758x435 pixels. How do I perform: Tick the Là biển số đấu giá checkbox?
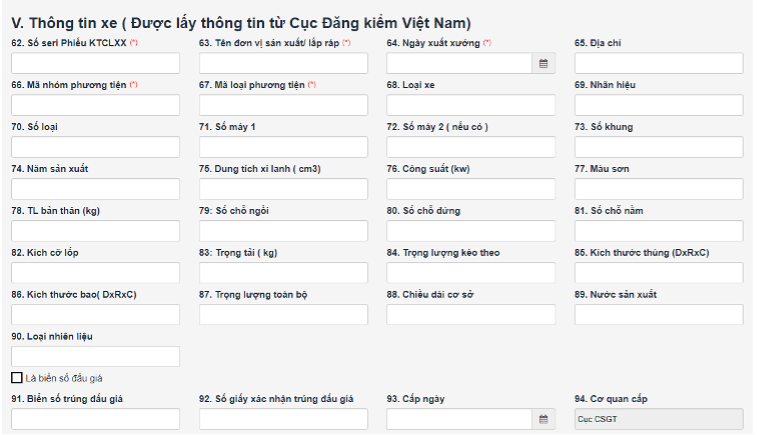17,378
